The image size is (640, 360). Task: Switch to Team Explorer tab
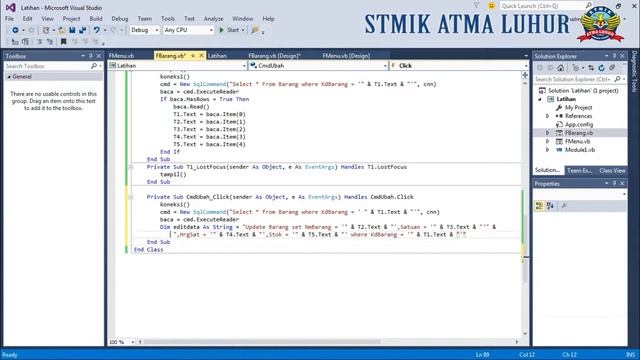(x=580, y=171)
